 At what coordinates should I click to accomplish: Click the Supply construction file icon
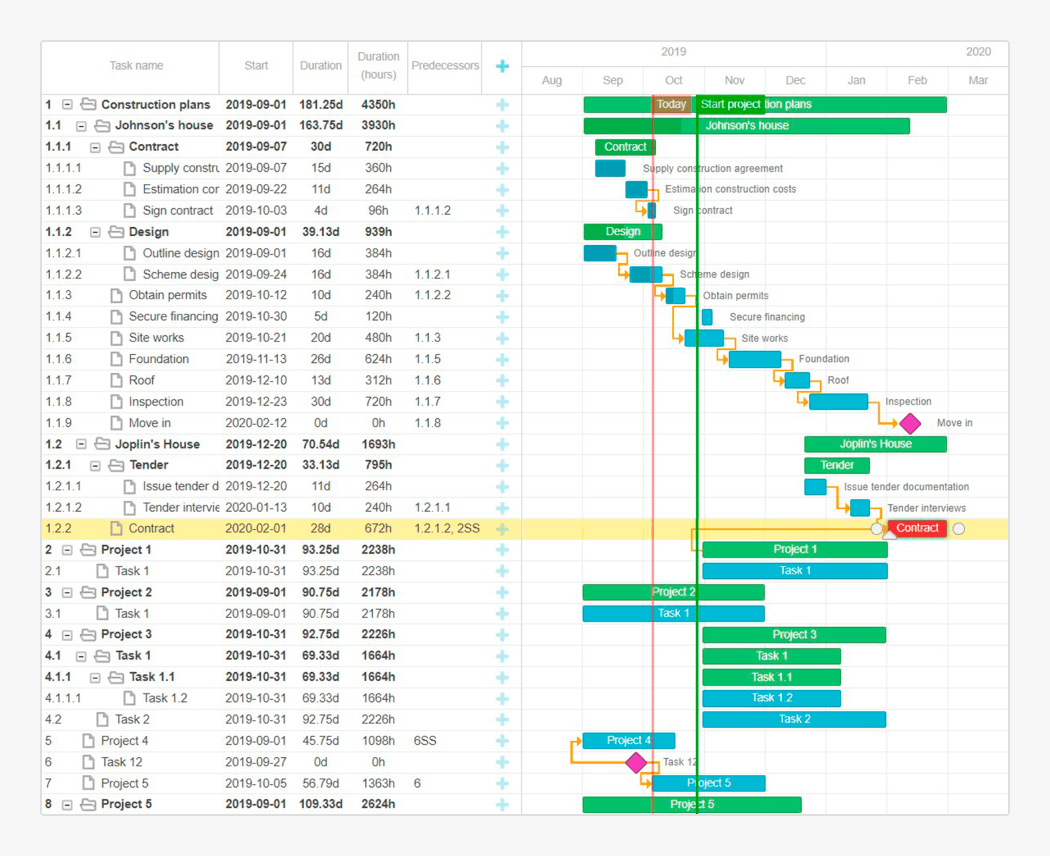tap(130, 168)
